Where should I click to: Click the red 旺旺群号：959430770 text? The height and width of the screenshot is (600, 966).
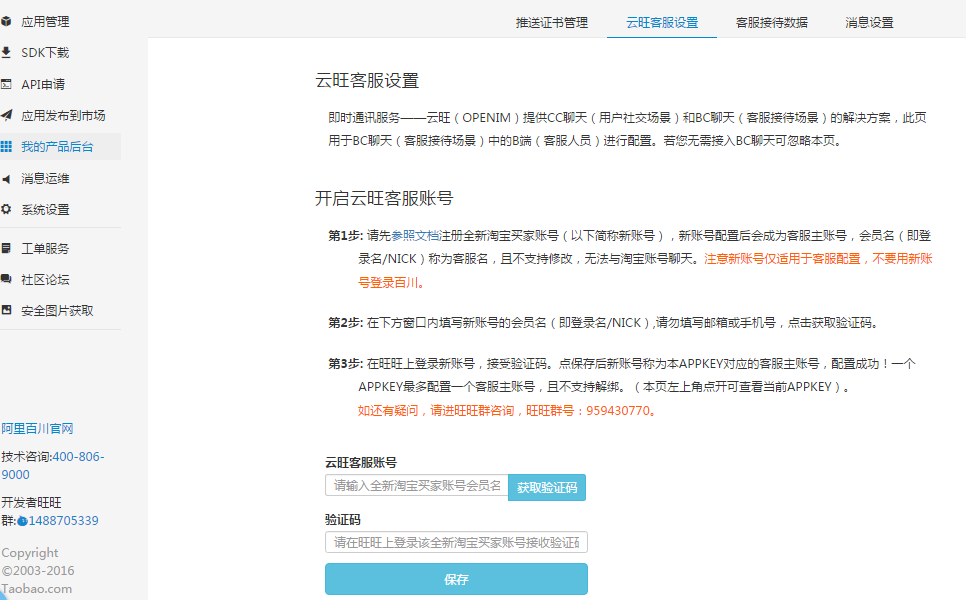592,411
